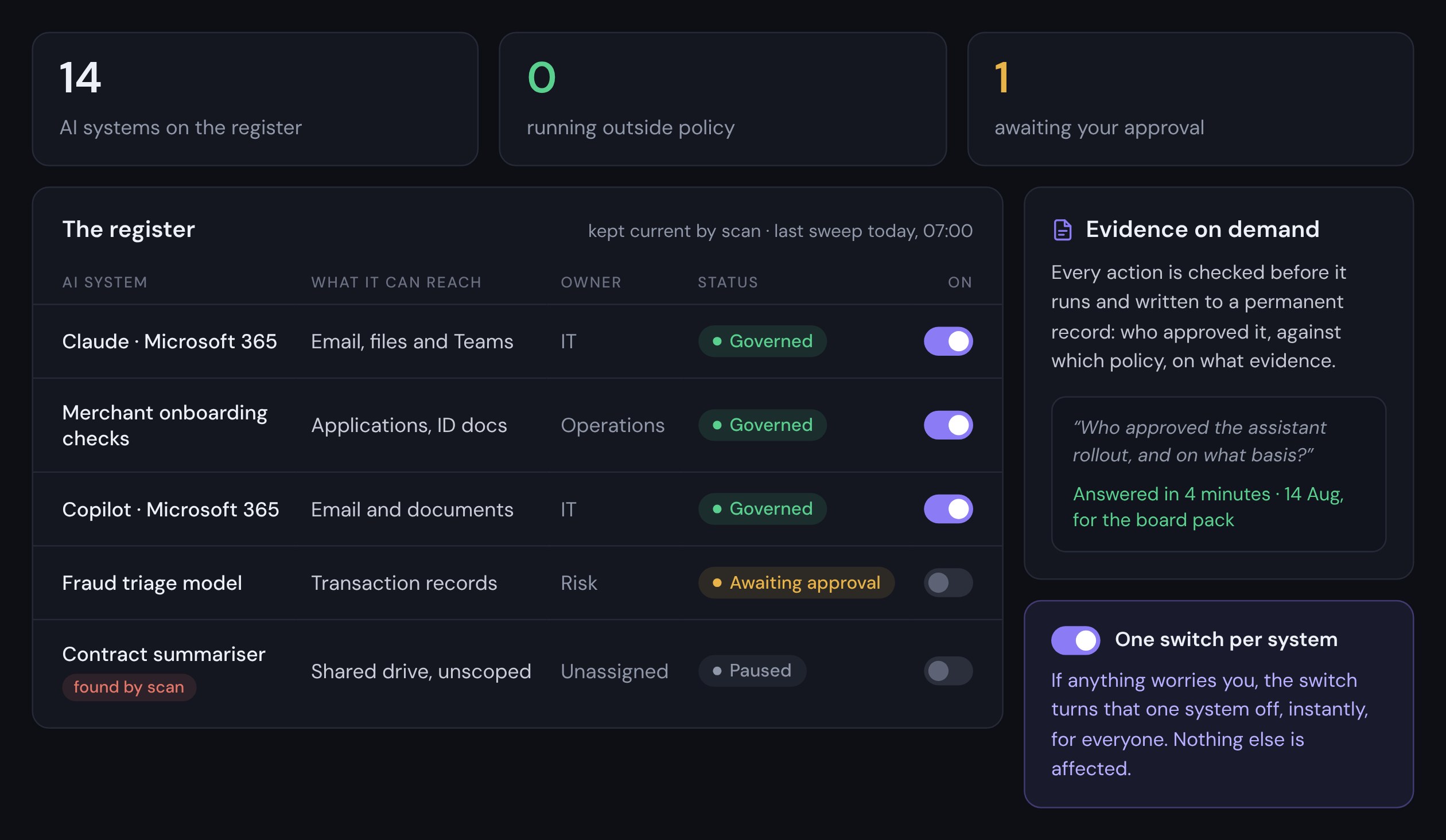Viewport: 1446px width, 840px height.
Task: Turn on the Contract summariser switch
Action: click(x=948, y=671)
